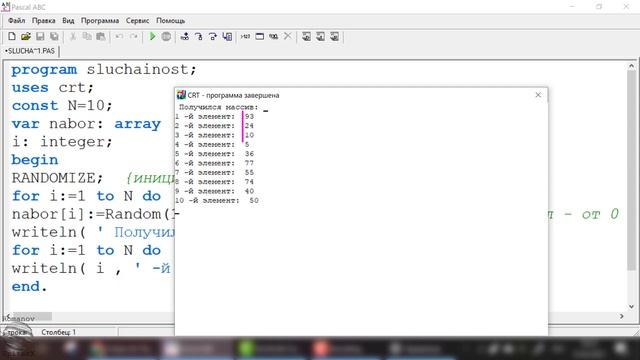This screenshot has width=640, height=360.
Task: Click the toolbar icon left of the X
Action: pos(273,37)
